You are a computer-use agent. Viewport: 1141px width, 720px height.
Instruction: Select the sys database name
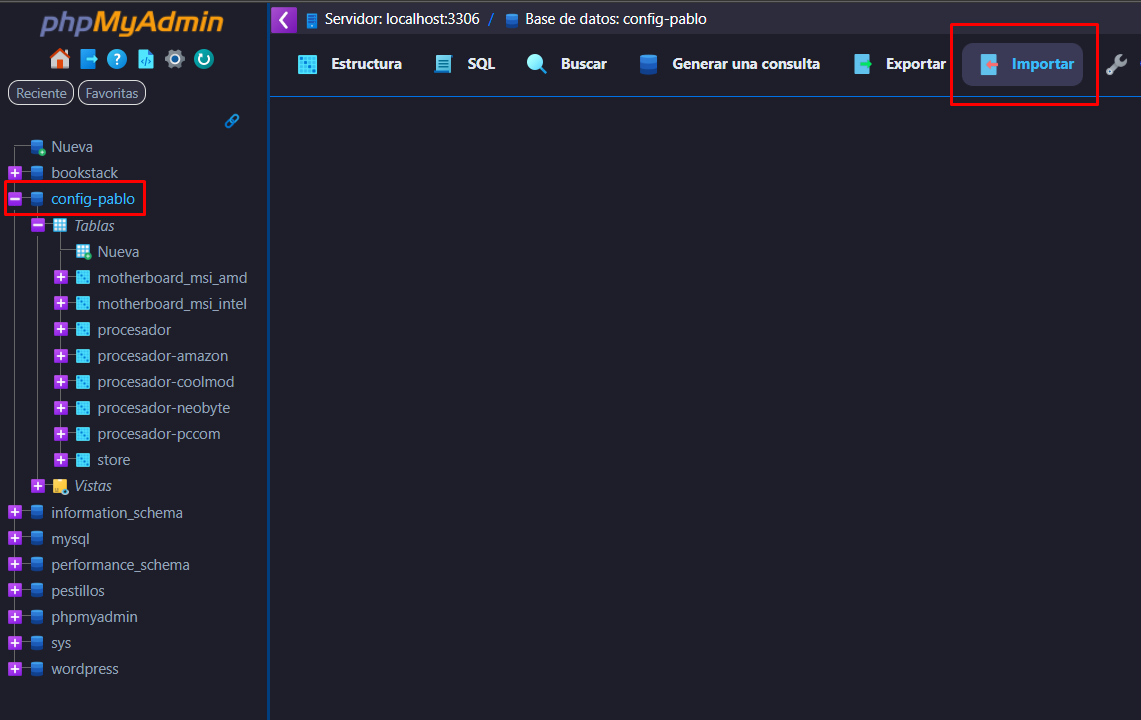pyautogui.click(x=61, y=643)
